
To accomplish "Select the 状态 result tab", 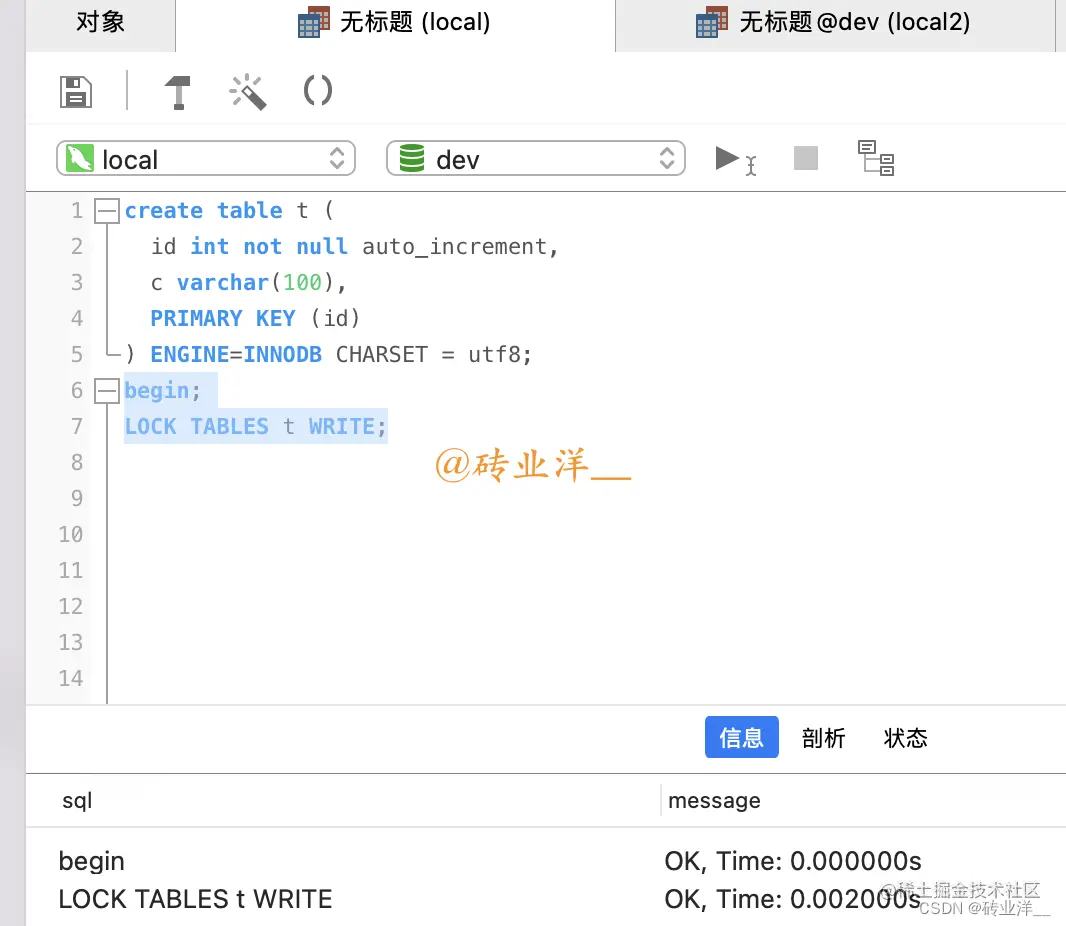I will coord(905,738).
